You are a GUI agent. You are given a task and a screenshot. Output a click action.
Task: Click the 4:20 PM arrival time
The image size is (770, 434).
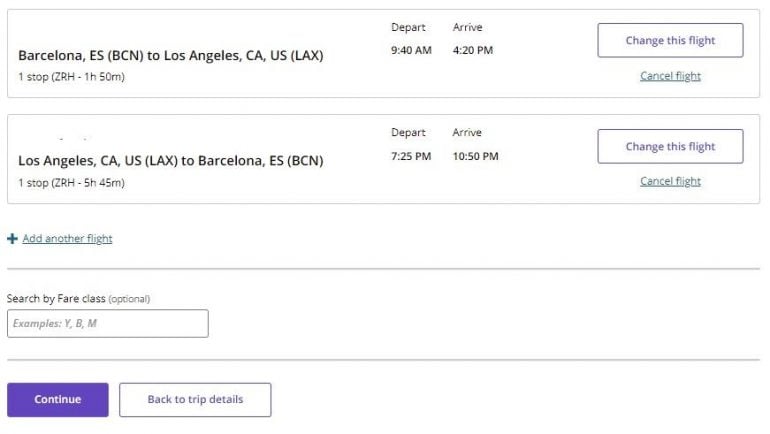(473, 50)
